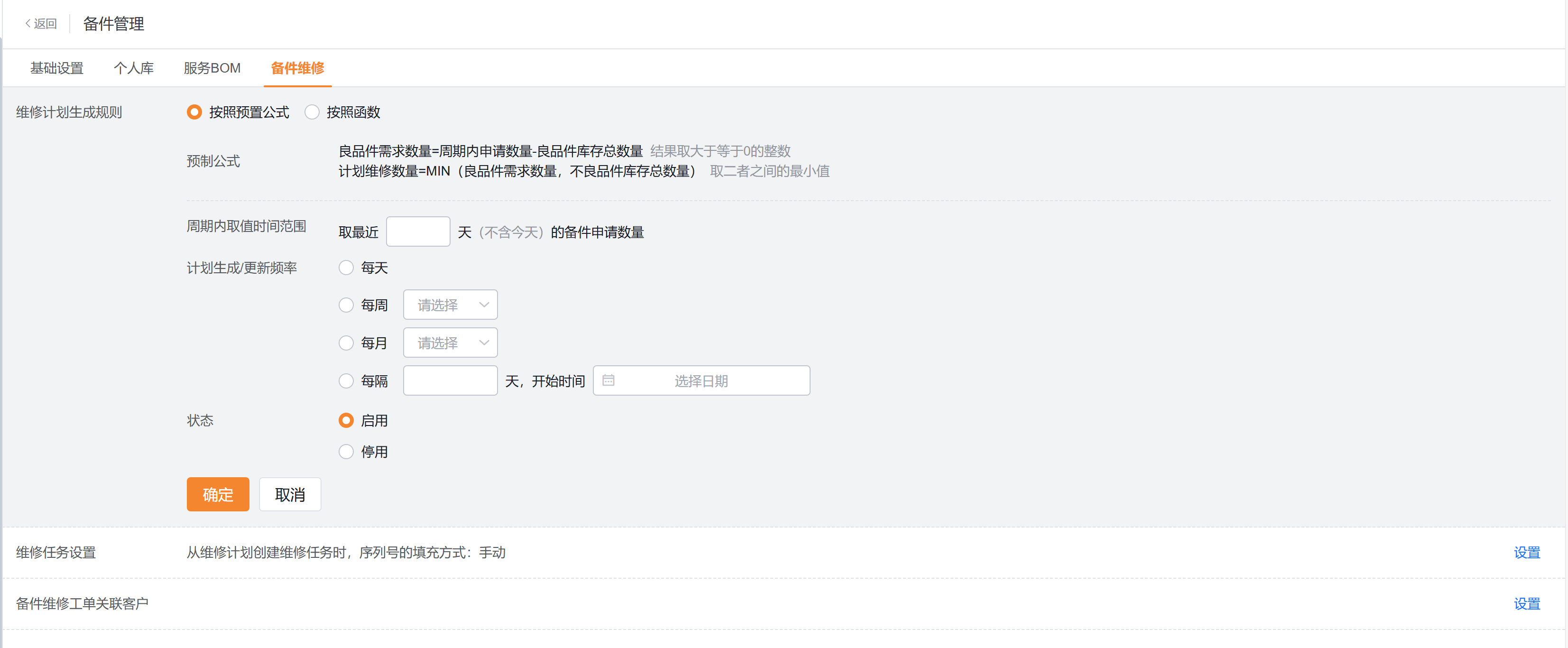
Task: Open 设置 for 维修任务设置
Action: [1527, 552]
